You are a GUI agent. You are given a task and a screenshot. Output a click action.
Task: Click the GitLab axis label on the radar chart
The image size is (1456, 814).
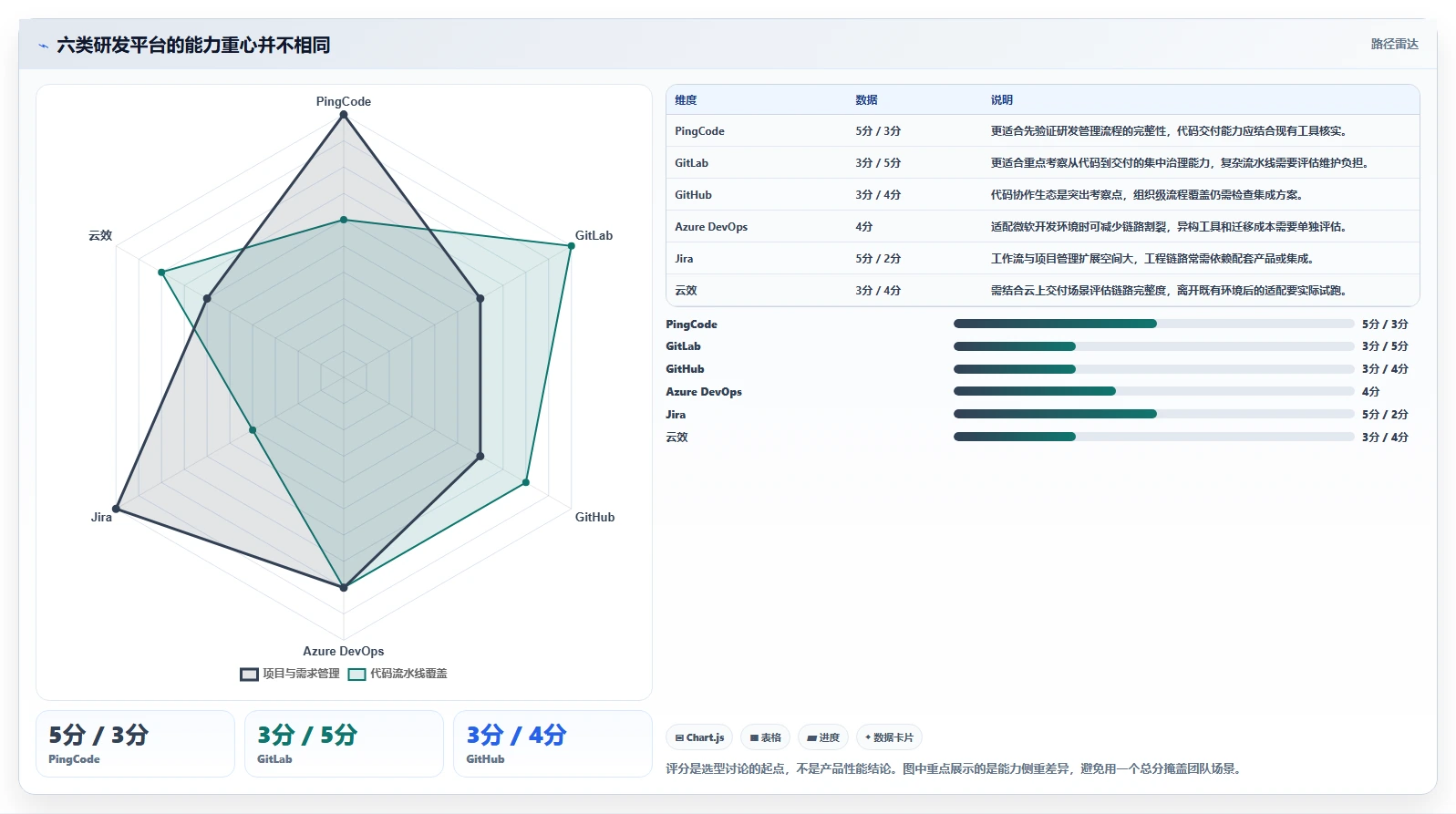(x=594, y=235)
